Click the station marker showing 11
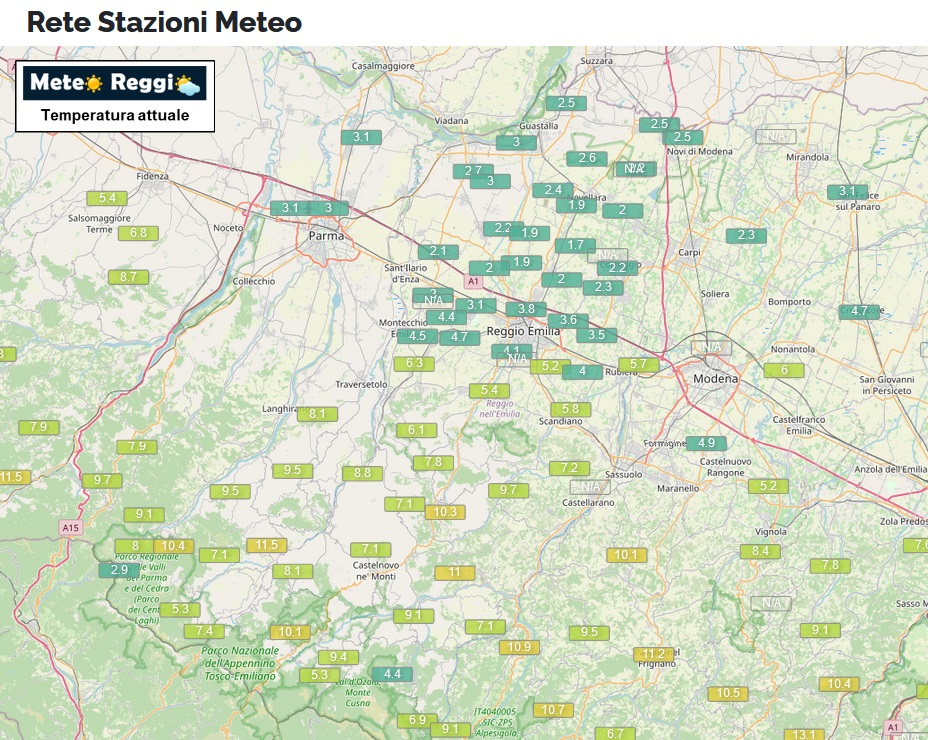The height and width of the screenshot is (740, 928). [455, 572]
